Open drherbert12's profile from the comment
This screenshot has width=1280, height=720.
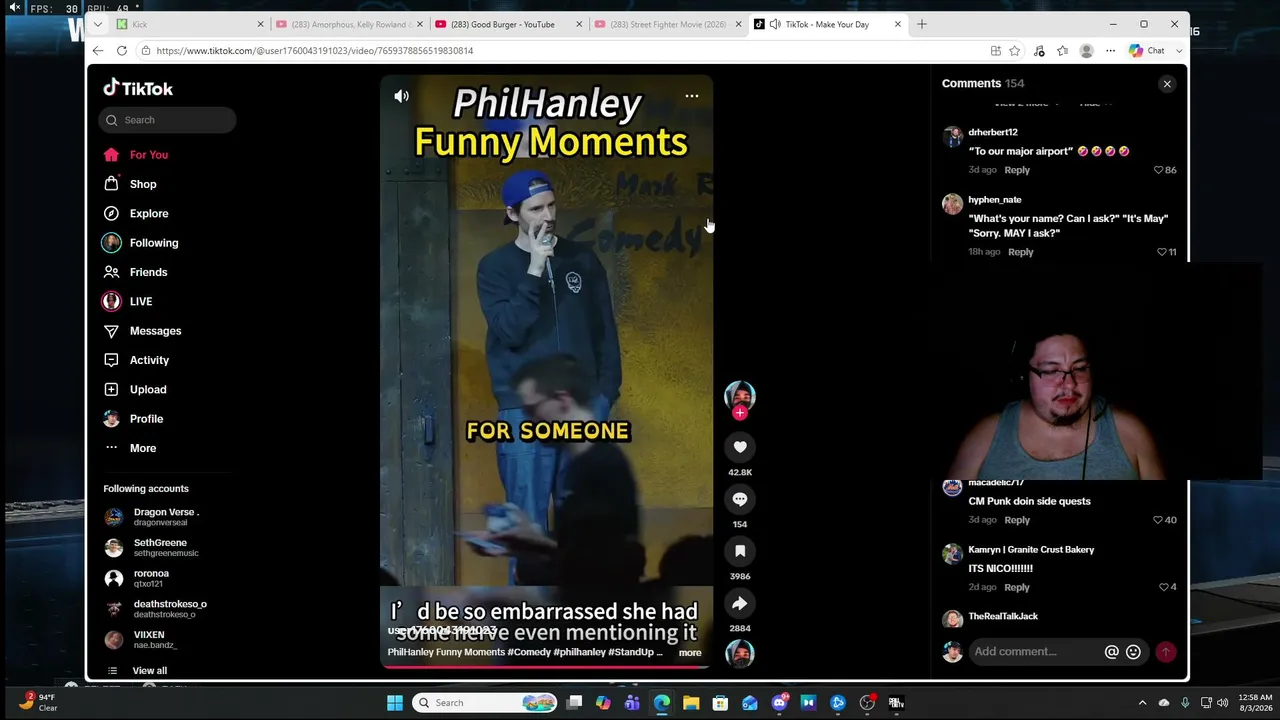[x=993, y=132]
